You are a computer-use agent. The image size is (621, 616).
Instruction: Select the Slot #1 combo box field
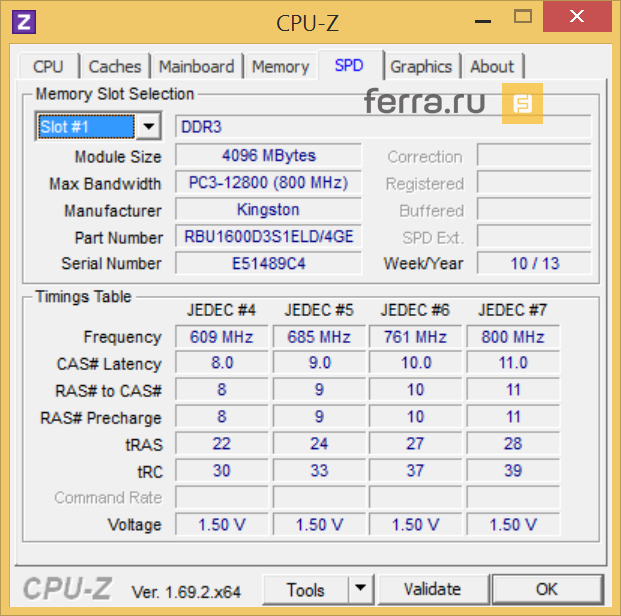click(x=85, y=127)
